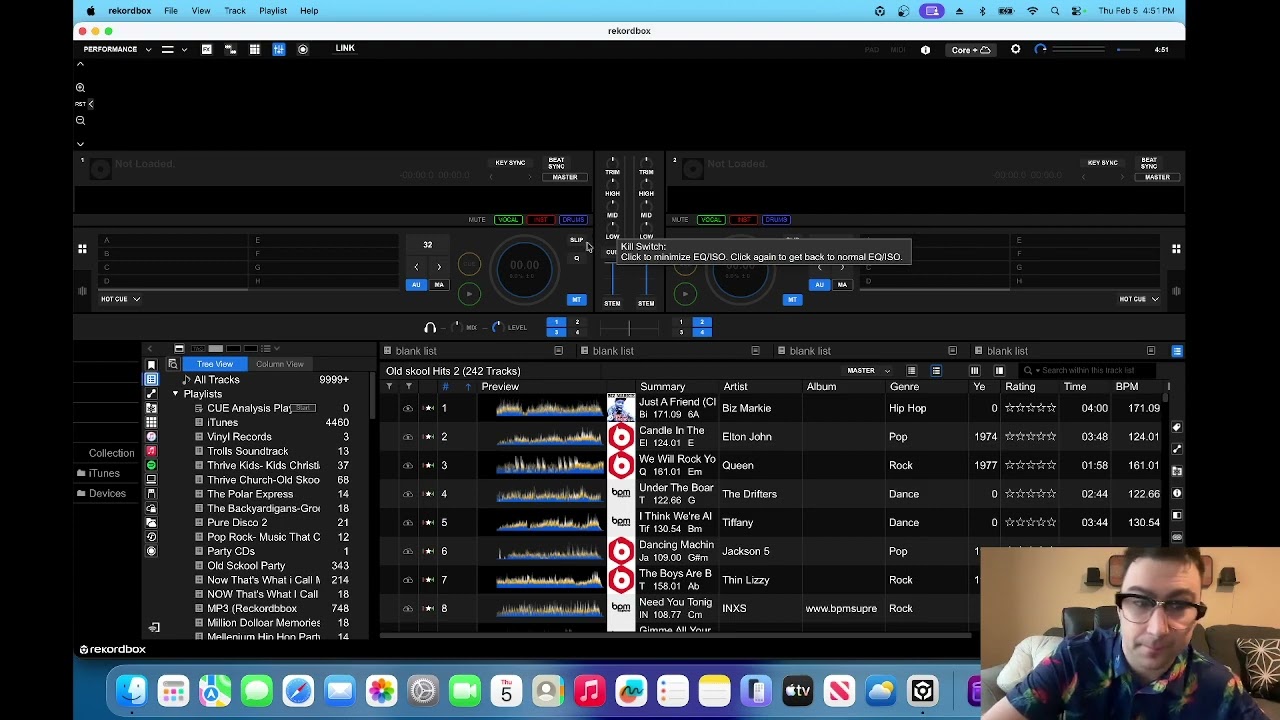This screenshot has height=720, width=1280.
Task: Open the pad grid view on deck 1
Action: pyautogui.click(x=82, y=249)
